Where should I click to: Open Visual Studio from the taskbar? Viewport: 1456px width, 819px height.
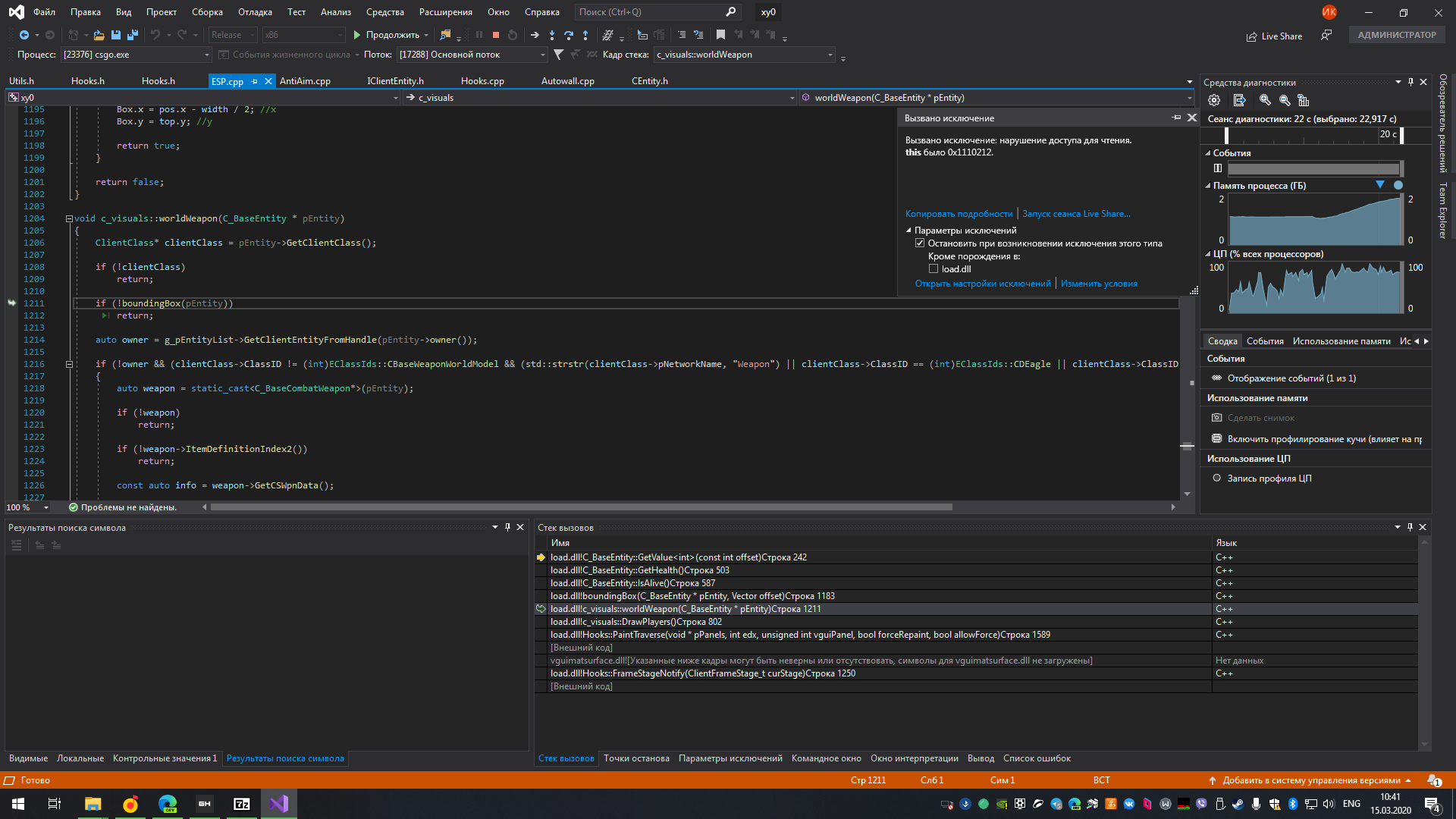tap(278, 804)
